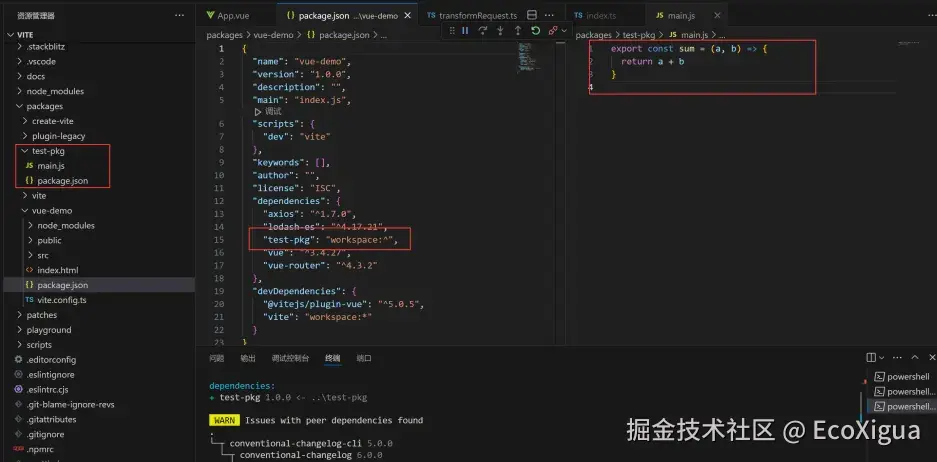The image size is (937, 462).
Task: Grab the debug toolbar drag handle
Action: (x=452, y=30)
